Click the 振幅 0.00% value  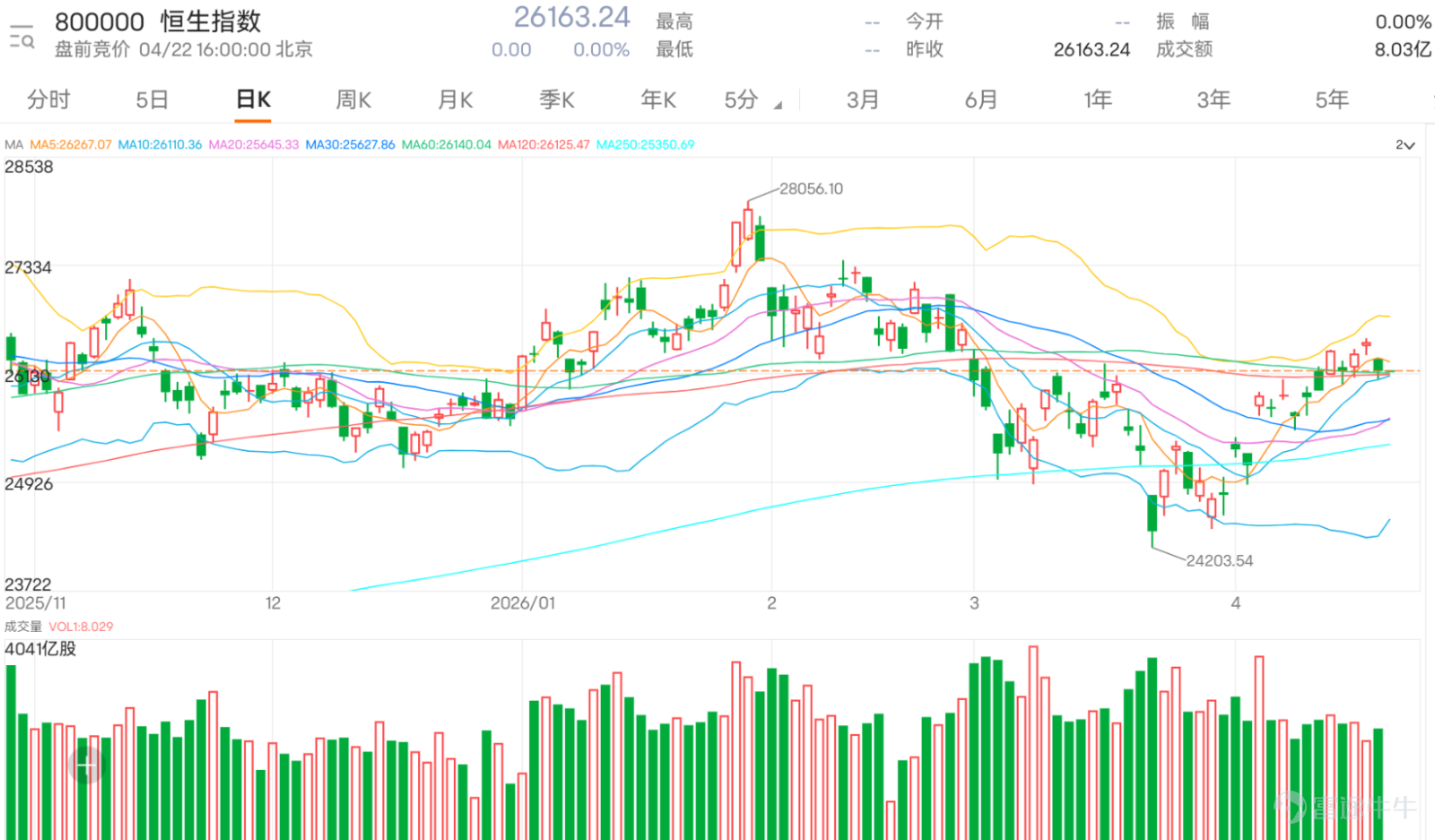pos(1403,22)
